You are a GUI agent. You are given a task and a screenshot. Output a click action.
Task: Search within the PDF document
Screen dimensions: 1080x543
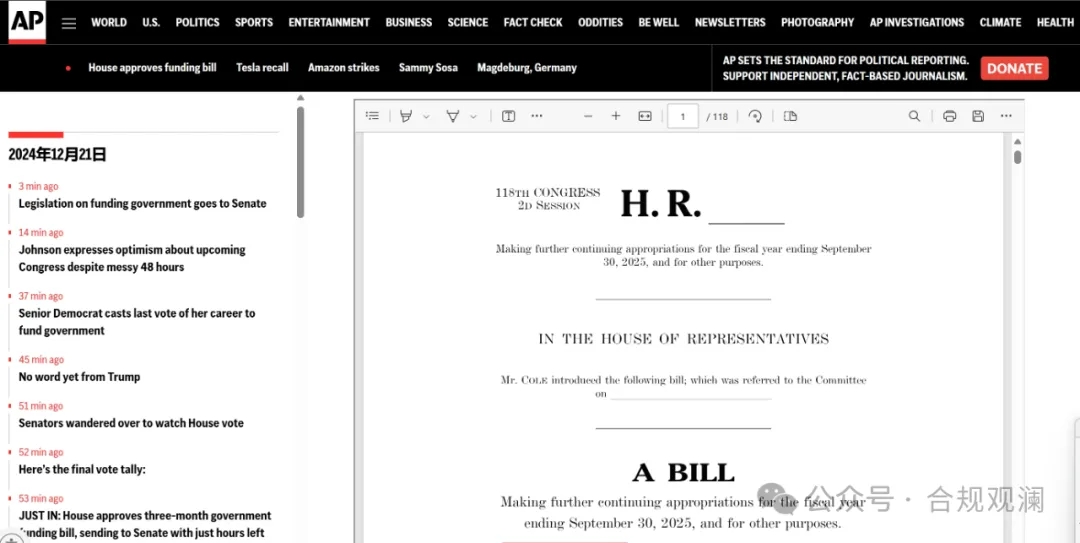[x=914, y=116]
